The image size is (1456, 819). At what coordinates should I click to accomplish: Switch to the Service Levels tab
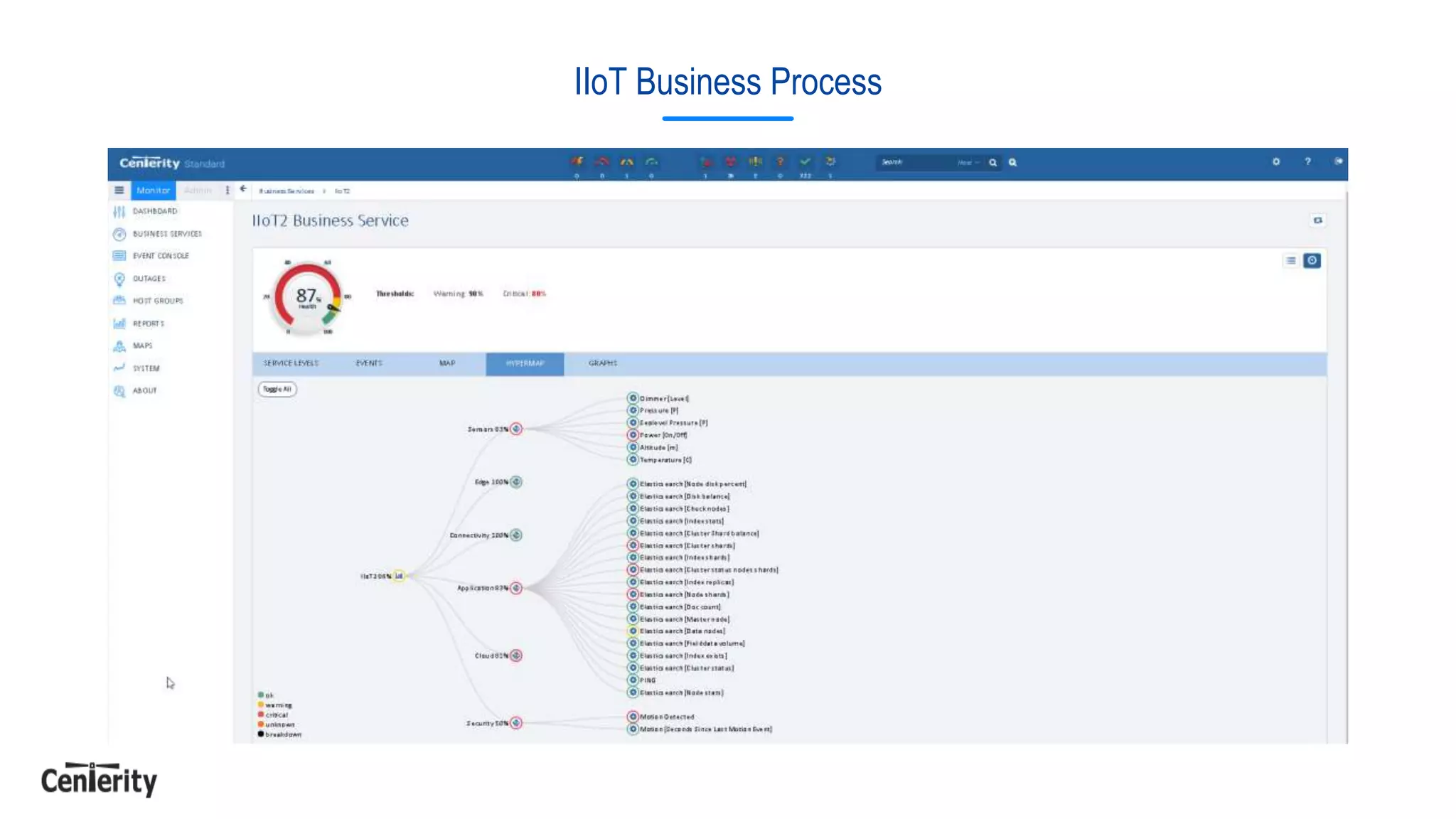pyautogui.click(x=291, y=363)
